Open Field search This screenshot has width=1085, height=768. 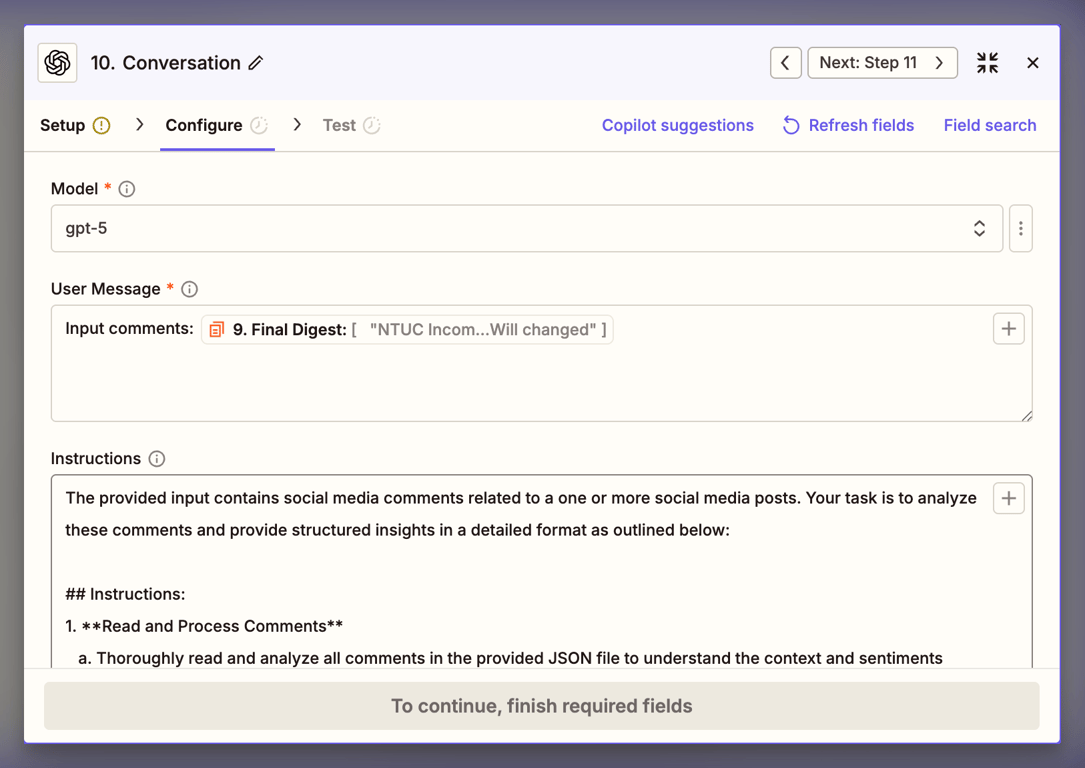coord(989,125)
